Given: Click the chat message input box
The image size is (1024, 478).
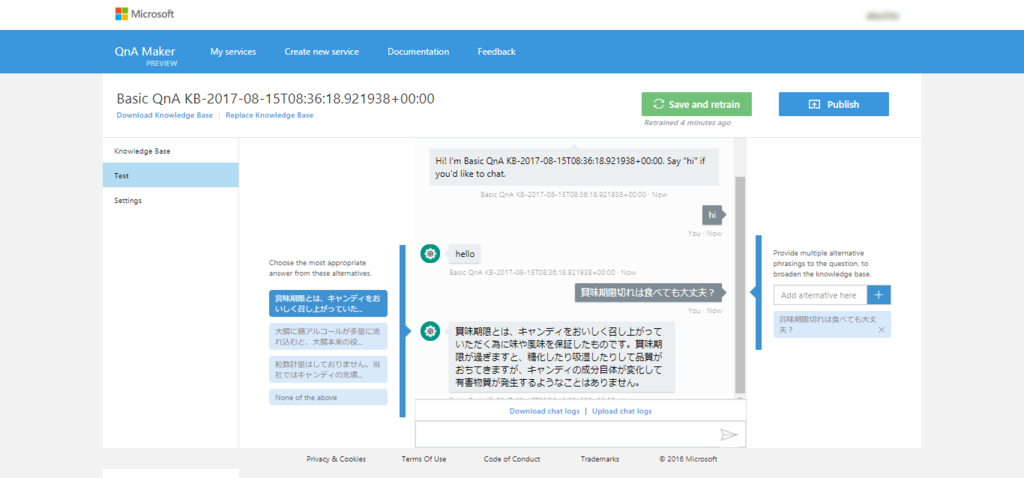Looking at the screenshot, I should [566, 435].
